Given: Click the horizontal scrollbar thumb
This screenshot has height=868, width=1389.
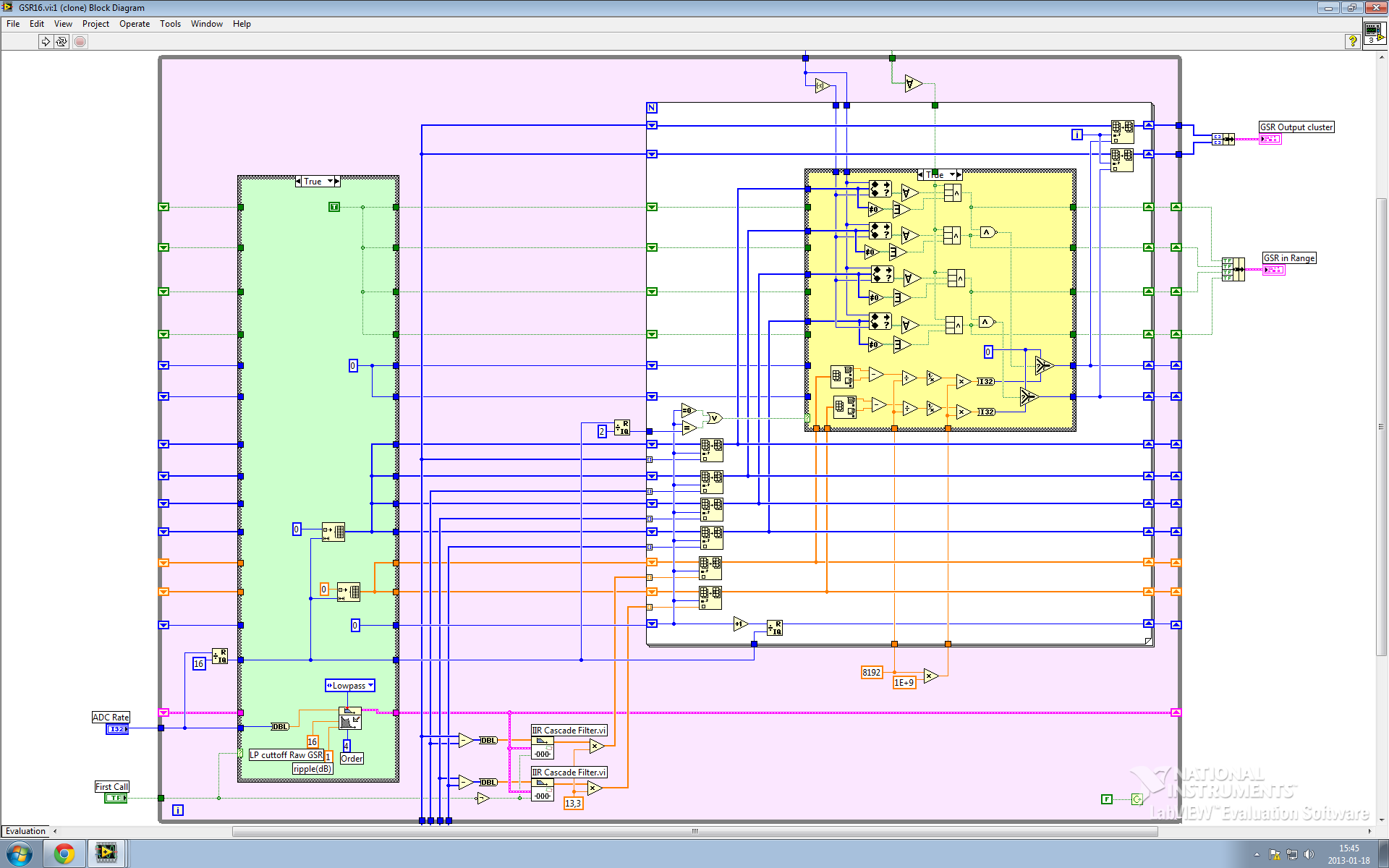Looking at the screenshot, I should click(x=694, y=831).
